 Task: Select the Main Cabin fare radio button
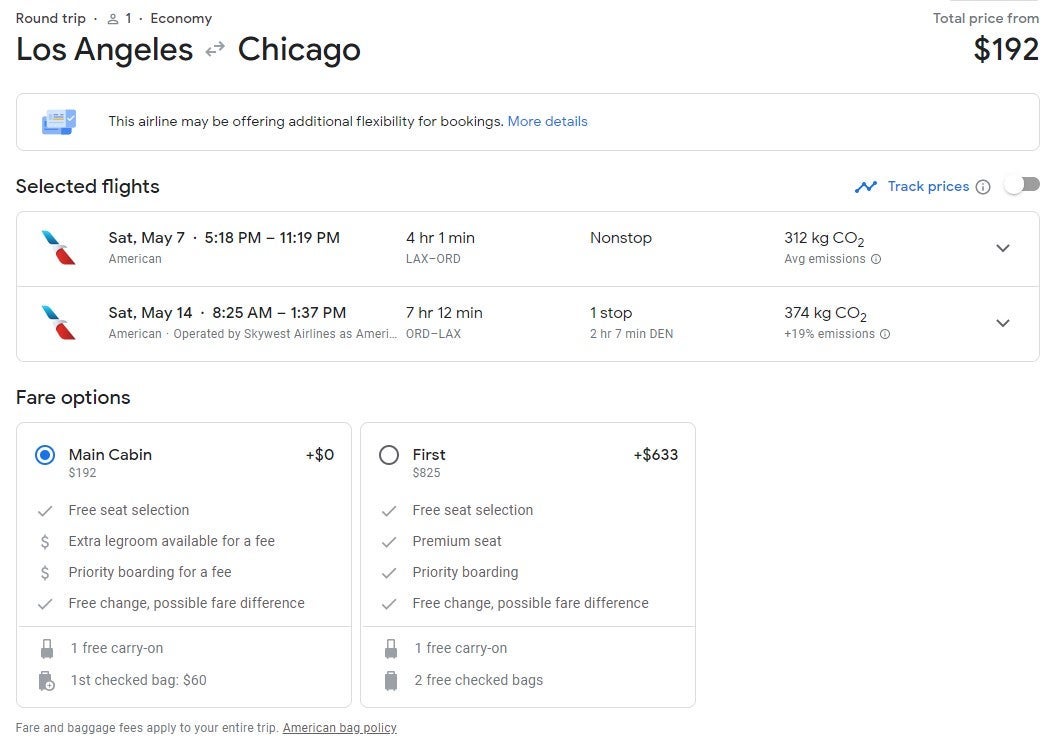tap(45, 455)
